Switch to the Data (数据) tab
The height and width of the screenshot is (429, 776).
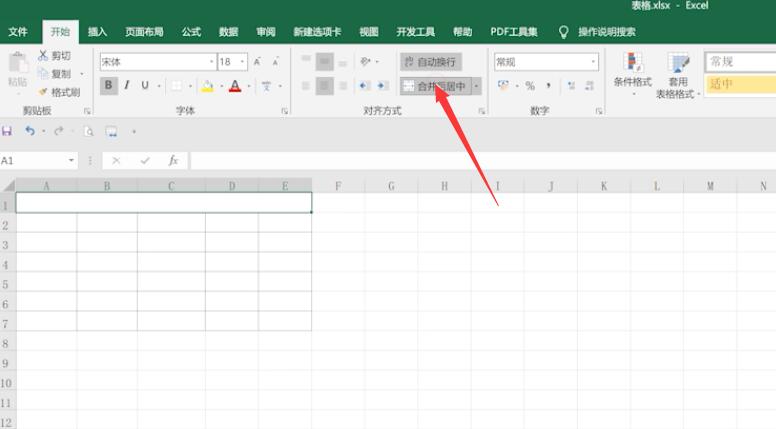pyautogui.click(x=228, y=32)
